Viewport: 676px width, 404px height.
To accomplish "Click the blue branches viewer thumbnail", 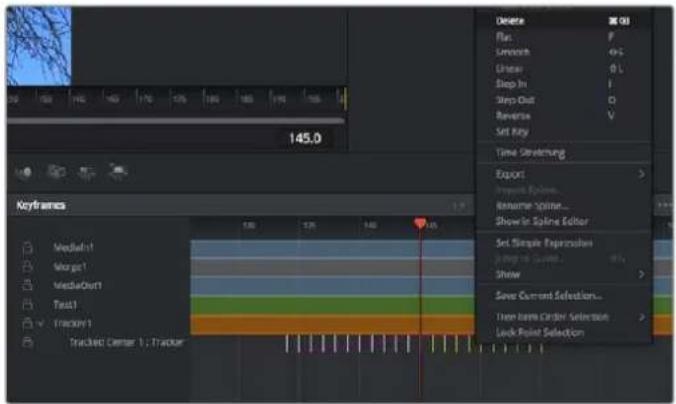I will coord(39,46).
